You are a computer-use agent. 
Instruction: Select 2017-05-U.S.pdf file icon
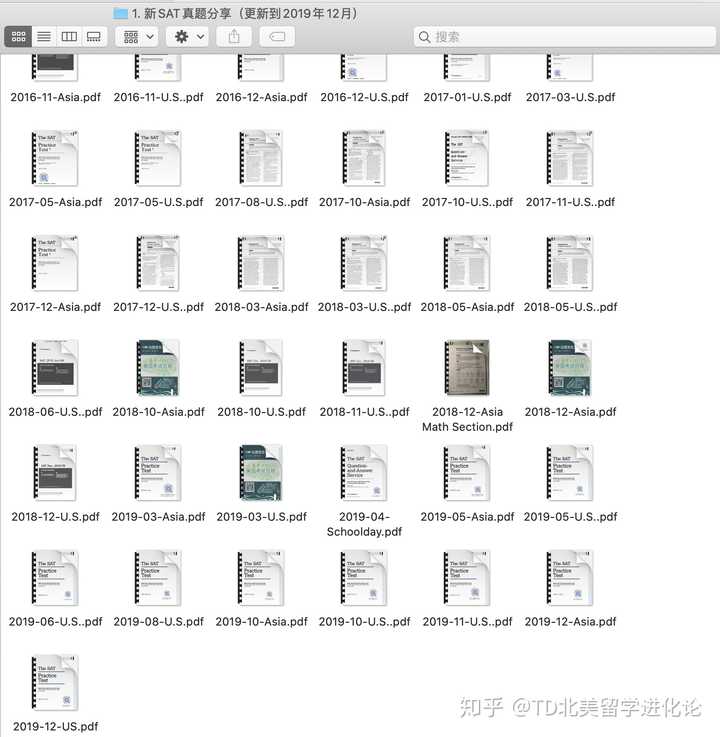(158, 158)
